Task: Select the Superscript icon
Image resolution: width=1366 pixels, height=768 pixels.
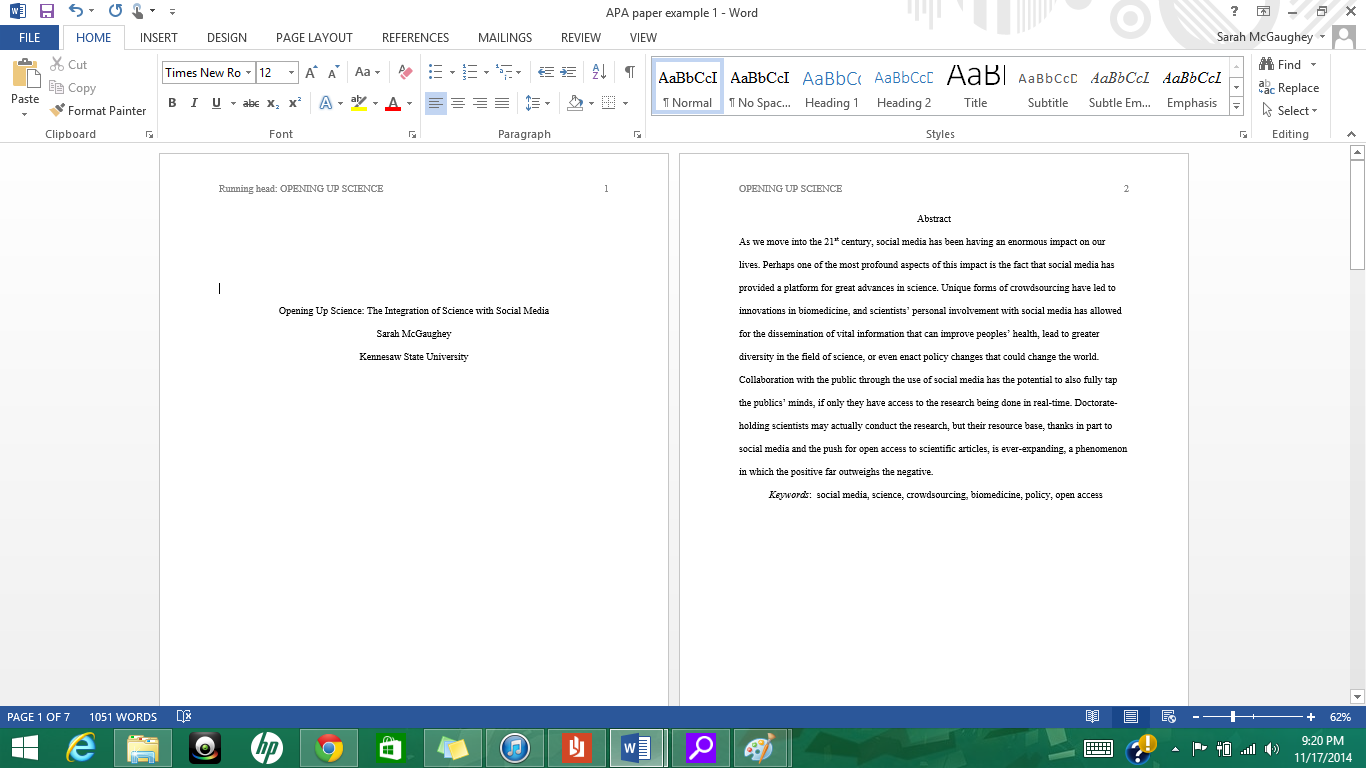Action: [293, 103]
